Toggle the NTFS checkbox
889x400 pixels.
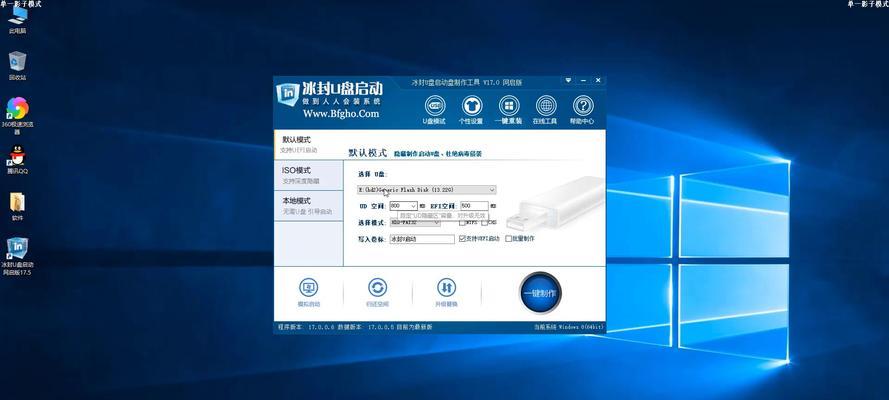(462, 223)
